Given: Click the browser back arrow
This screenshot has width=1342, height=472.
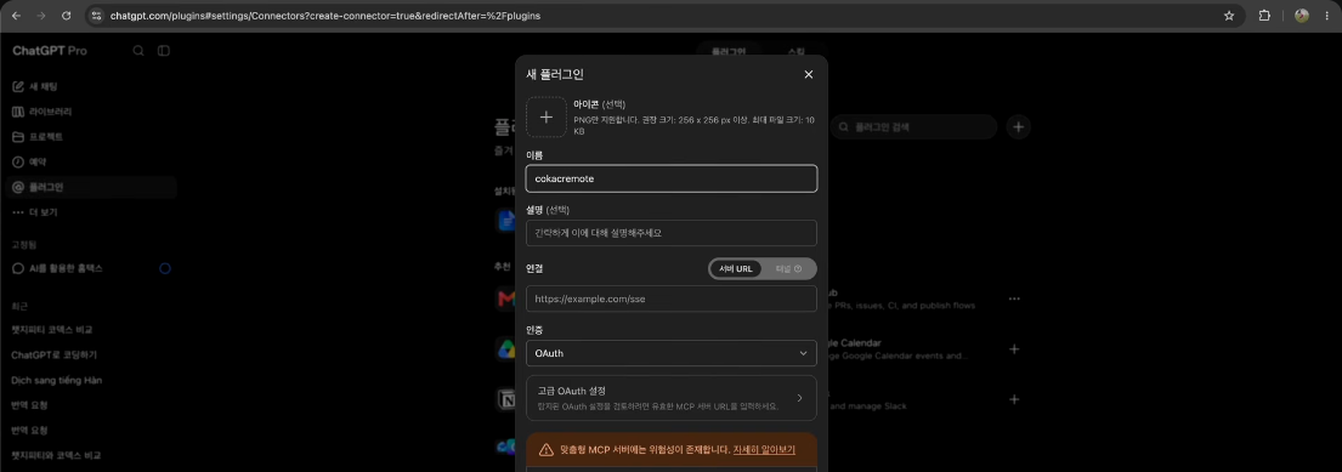Looking at the screenshot, I should click(16, 16).
